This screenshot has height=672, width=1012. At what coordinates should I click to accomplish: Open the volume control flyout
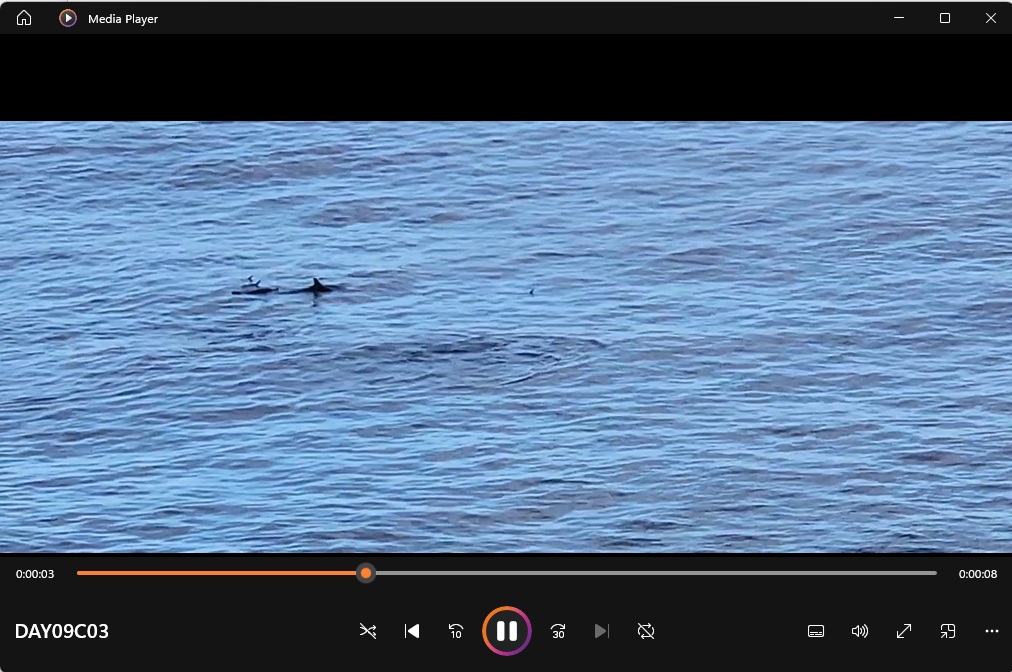[860, 631]
